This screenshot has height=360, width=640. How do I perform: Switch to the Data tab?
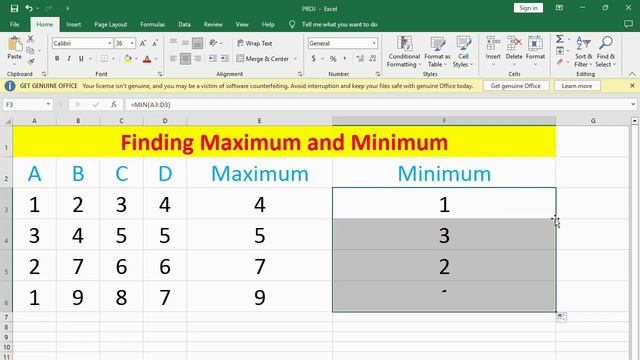click(x=184, y=24)
